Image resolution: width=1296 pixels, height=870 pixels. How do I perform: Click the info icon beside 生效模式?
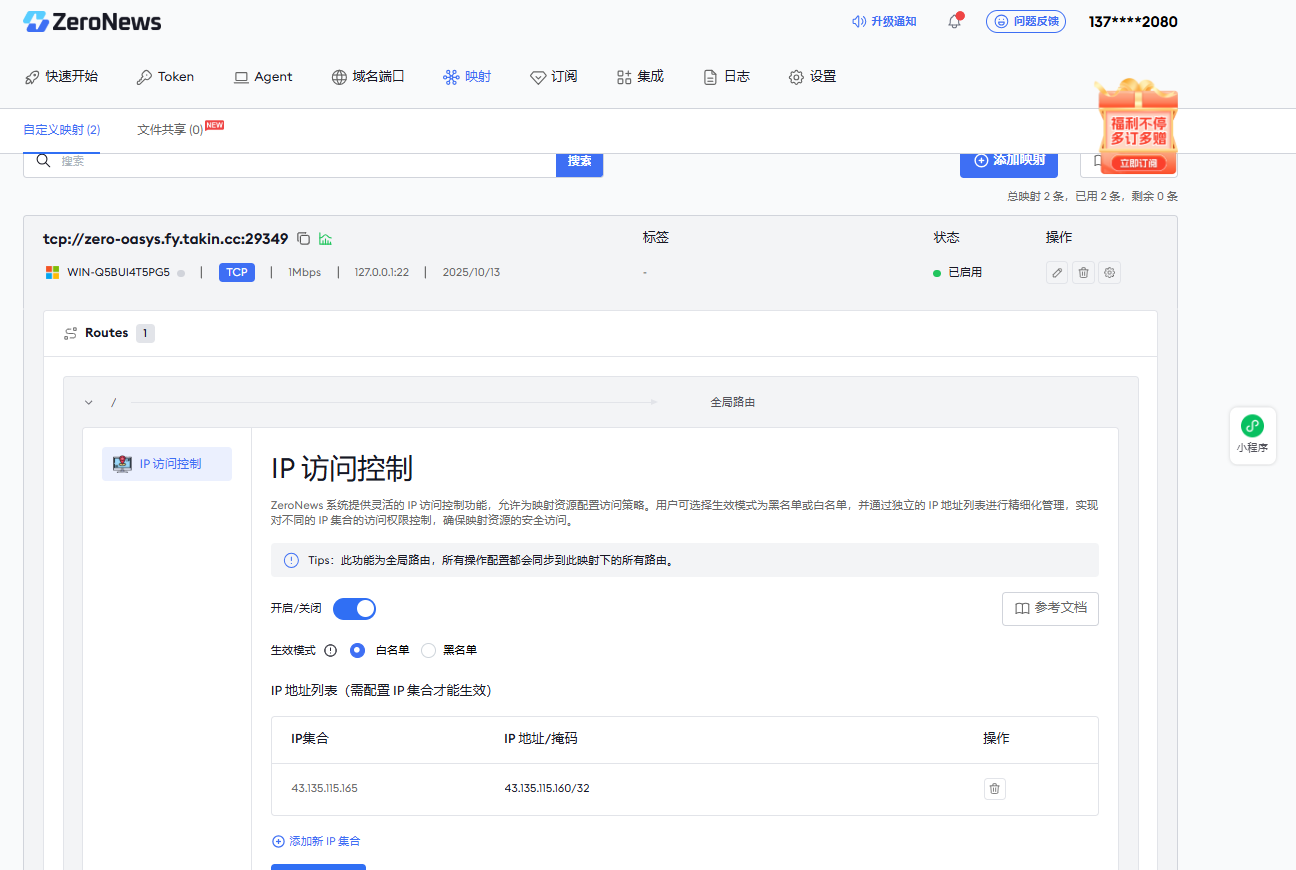tap(331, 650)
